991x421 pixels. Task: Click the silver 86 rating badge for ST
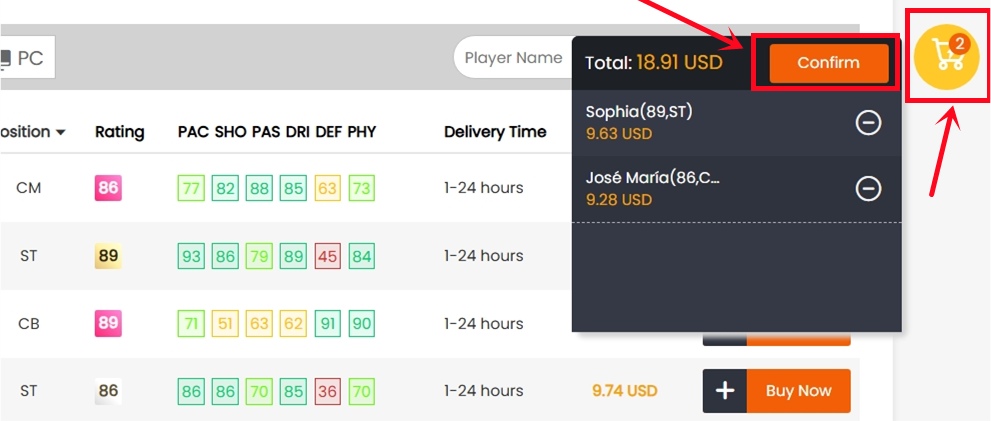coord(108,391)
